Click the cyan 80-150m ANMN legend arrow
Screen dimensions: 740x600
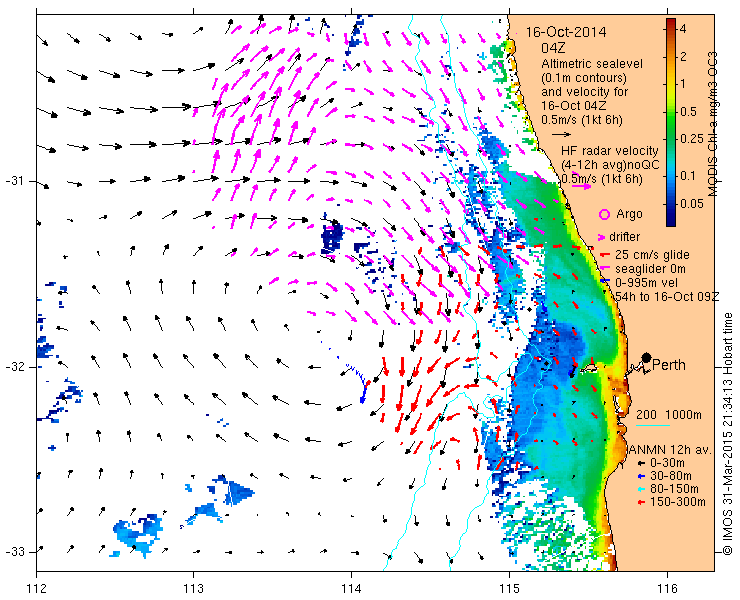coord(641,489)
